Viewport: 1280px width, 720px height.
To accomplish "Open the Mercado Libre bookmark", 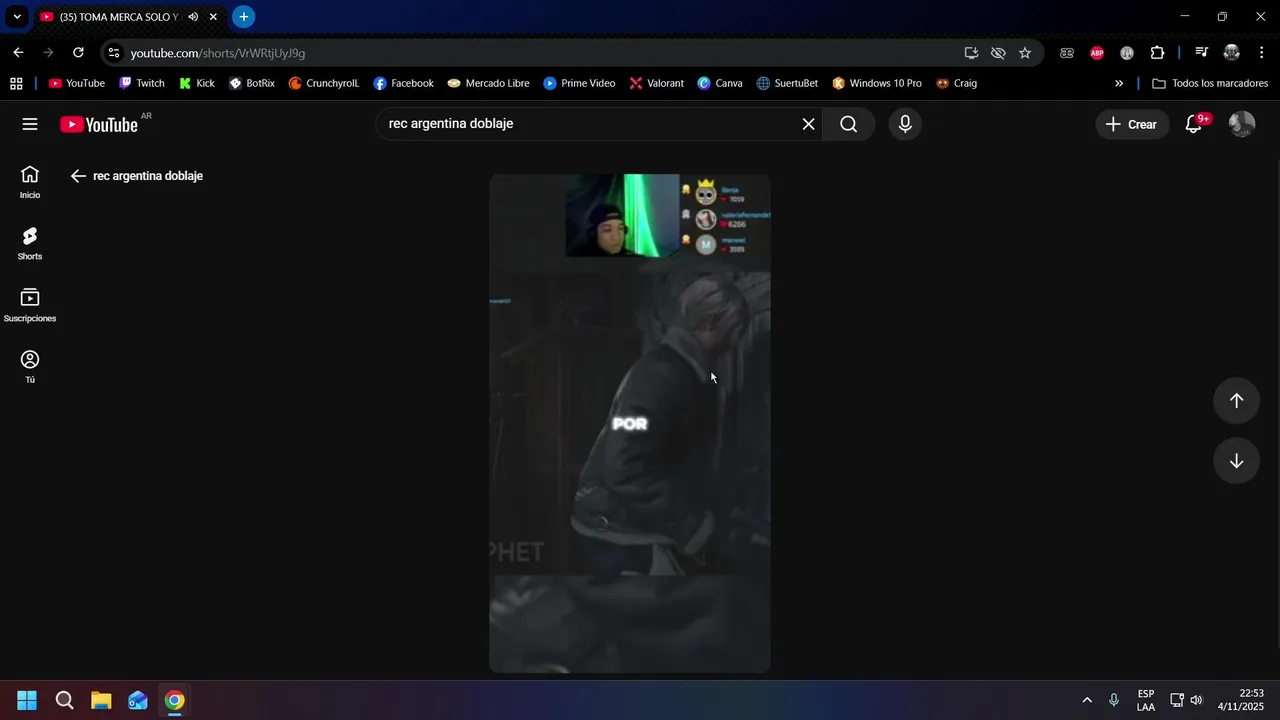I will click(x=489, y=84).
